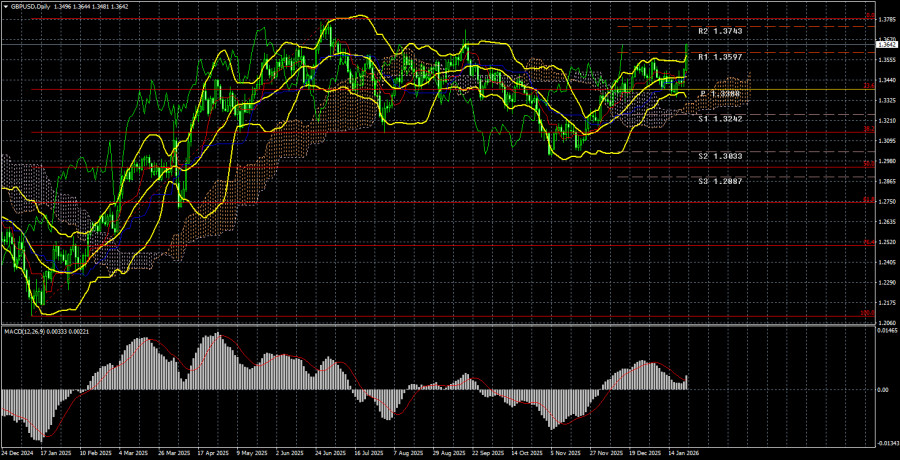Click the 38.2 Fibonacci level label
900x460 pixels.
coord(869,130)
